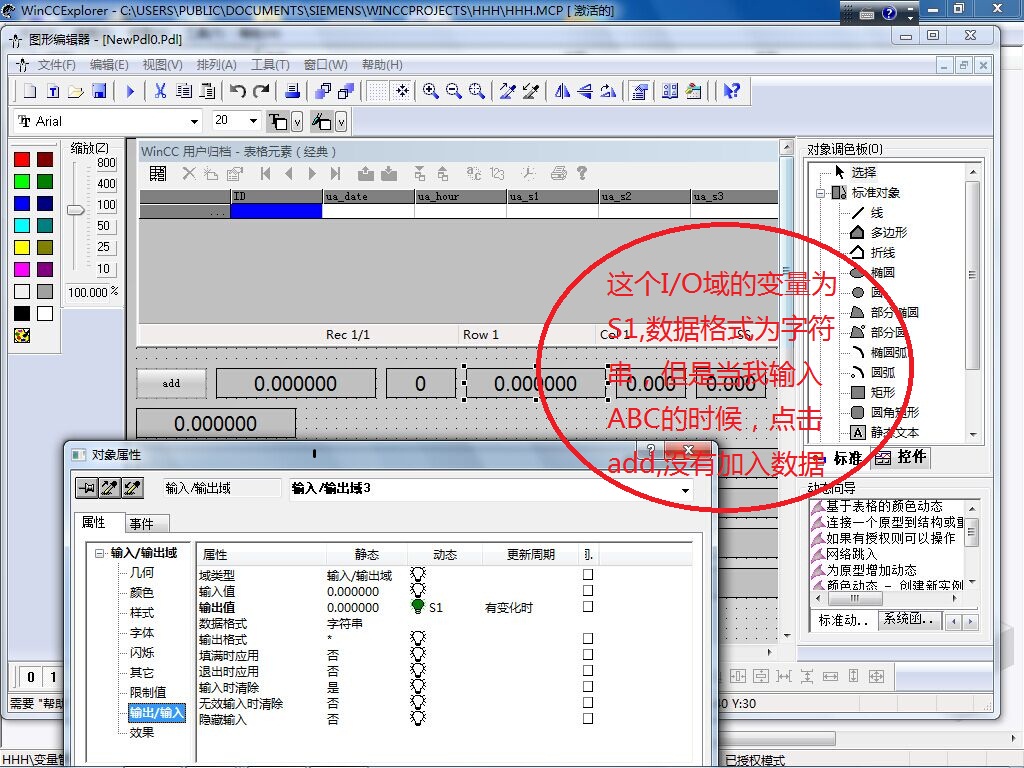Open object properties toolbar icon
The height and width of the screenshot is (768, 1024).
[x=639, y=91]
